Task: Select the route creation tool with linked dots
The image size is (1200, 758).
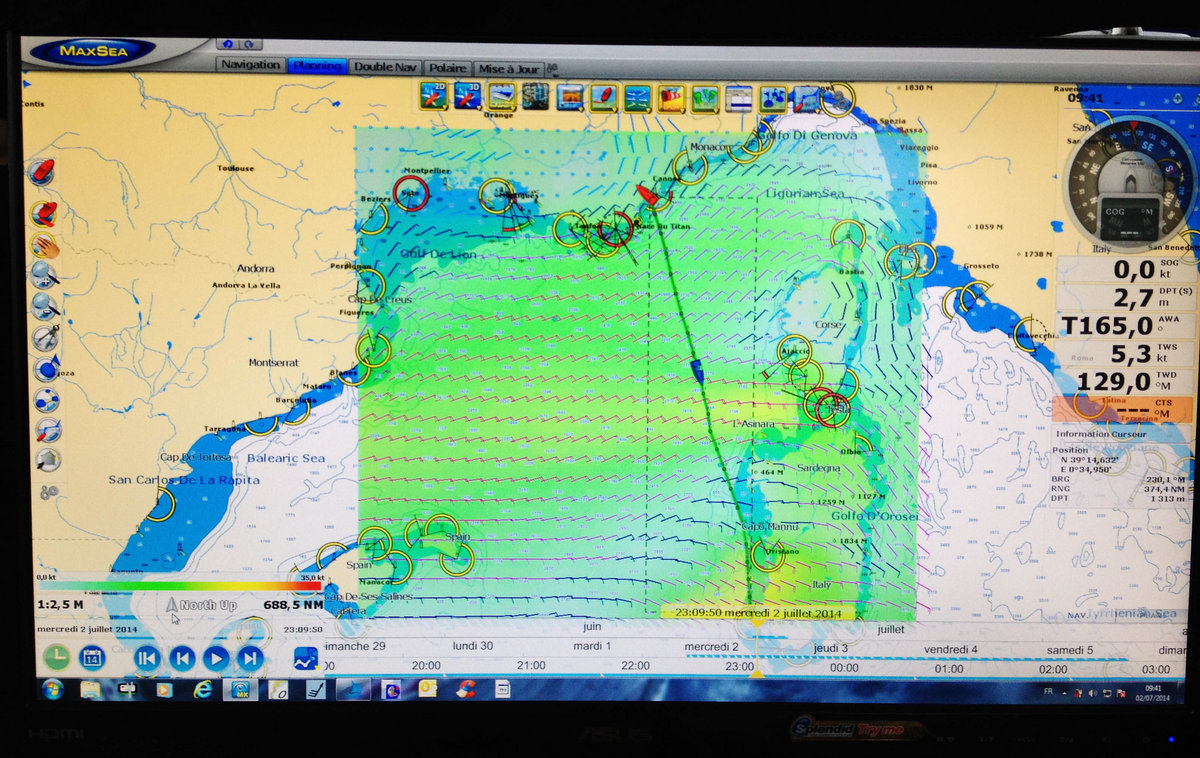Action: pyautogui.click(x=46, y=399)
